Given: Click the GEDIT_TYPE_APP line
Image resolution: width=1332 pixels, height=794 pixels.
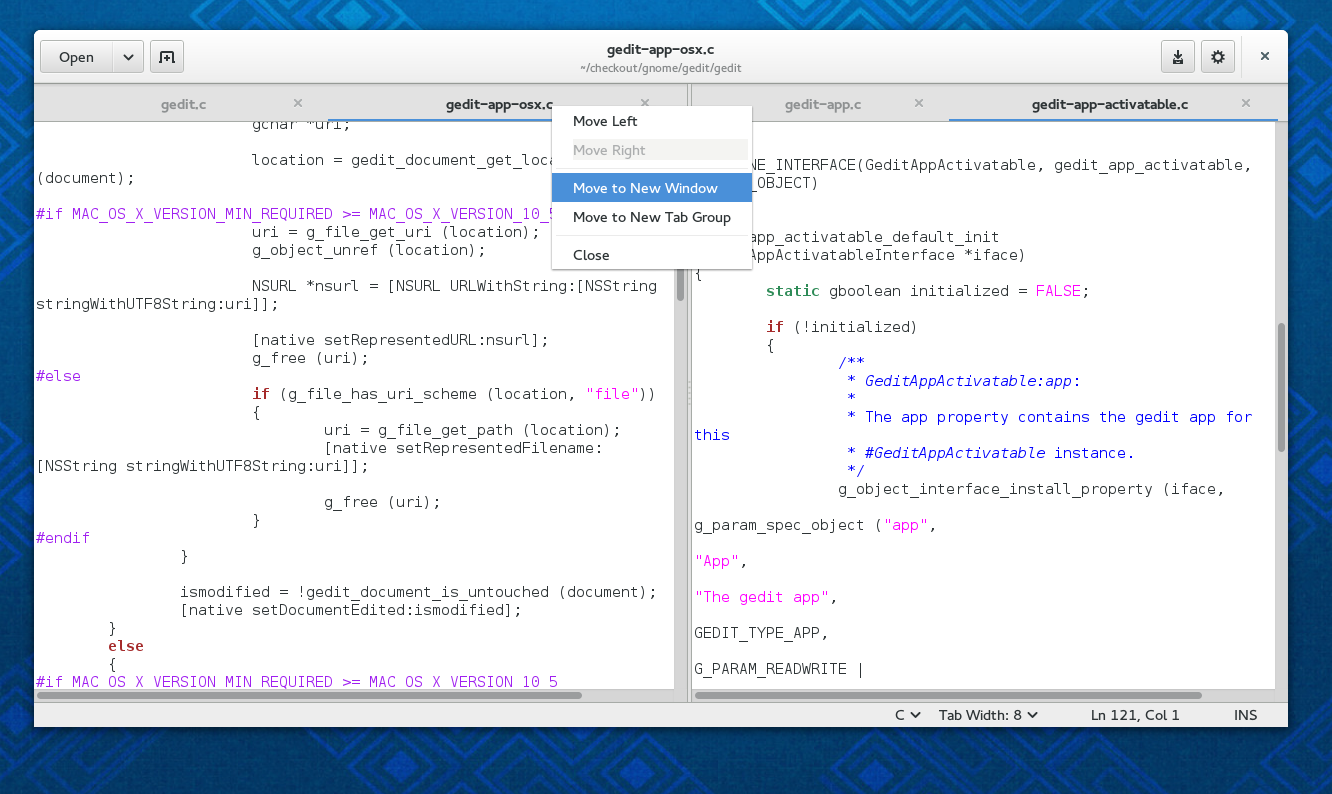Looking at the screenshot, I should pyautogui.click(x=761, y=633).
